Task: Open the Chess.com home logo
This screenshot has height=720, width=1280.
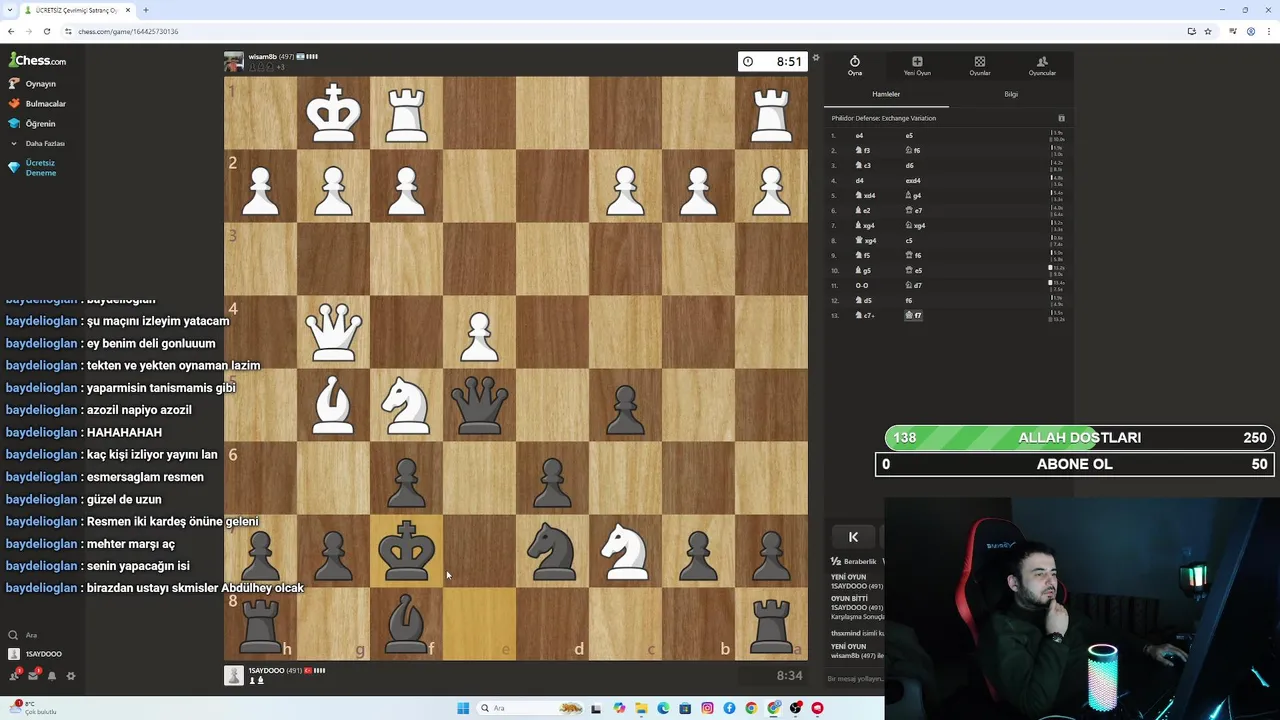Action: pyautogui.click(x=38, y=60)
